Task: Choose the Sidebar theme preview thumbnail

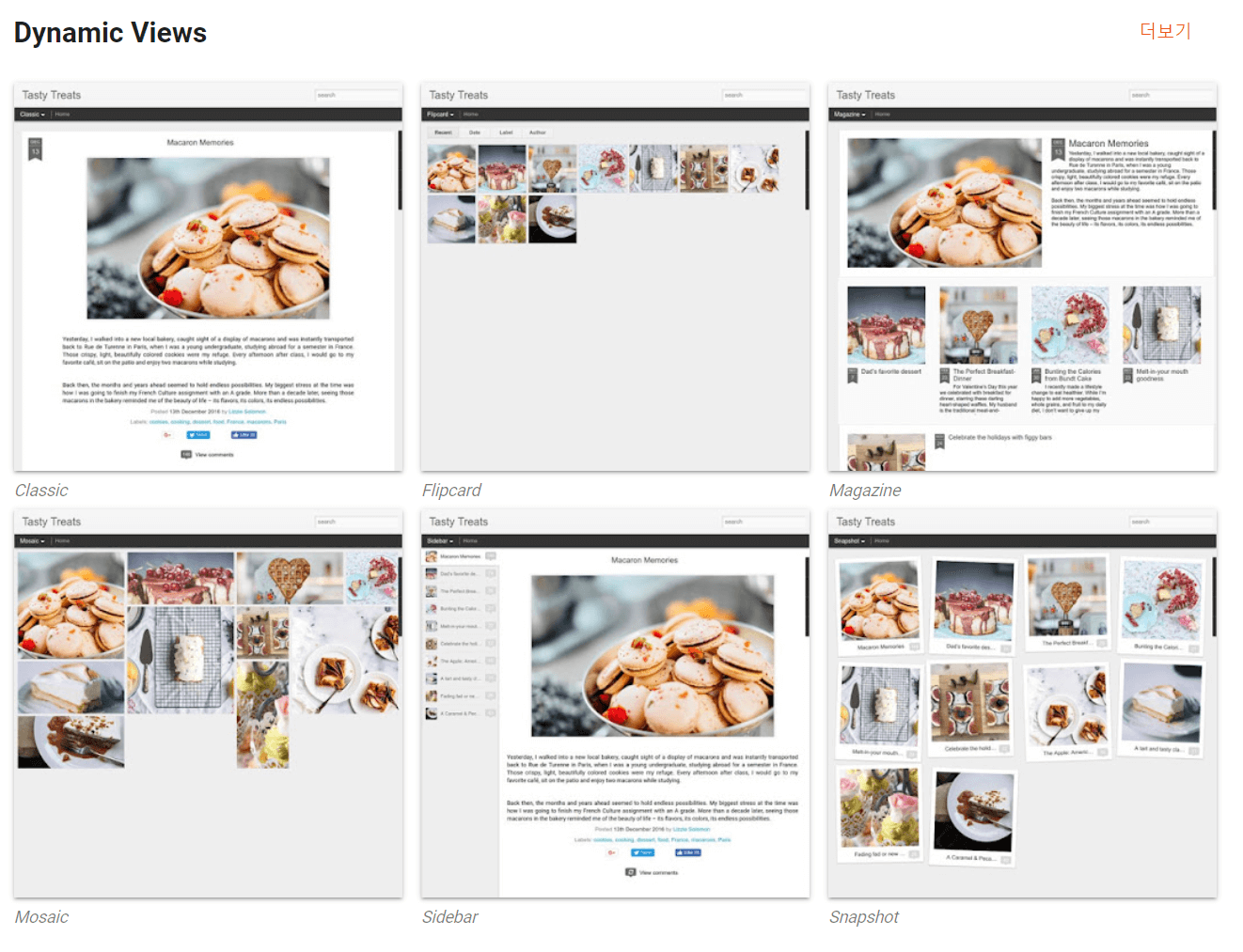Action: [615, 703]
